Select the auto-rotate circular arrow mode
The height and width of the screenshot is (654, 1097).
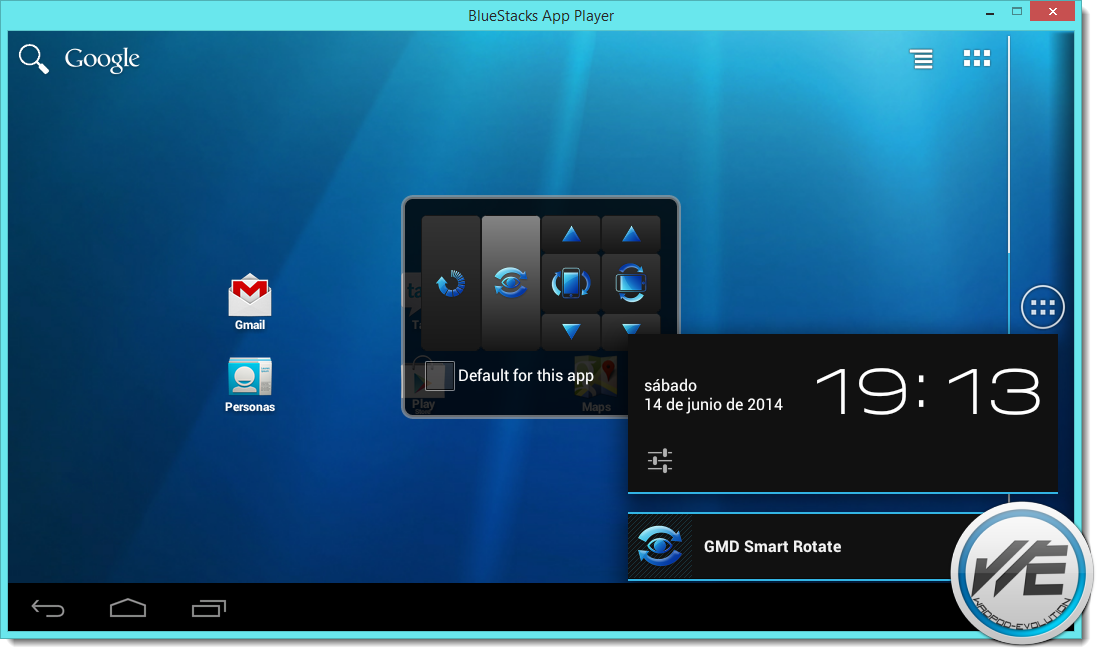click(x=451, y=283)
